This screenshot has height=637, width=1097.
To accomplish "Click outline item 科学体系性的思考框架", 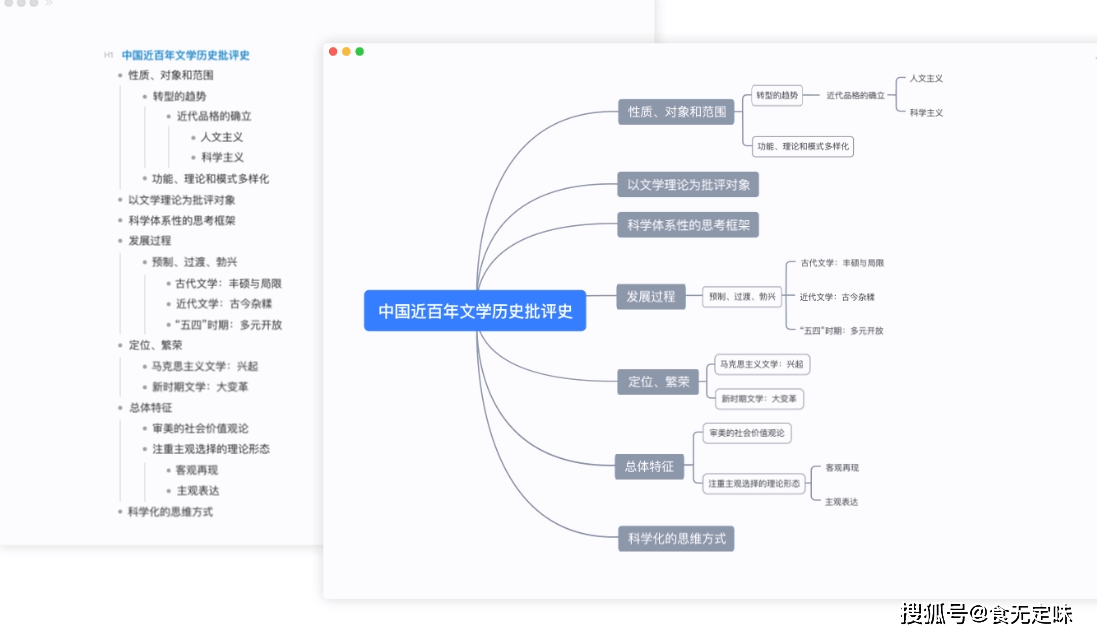I will (182, 220).
